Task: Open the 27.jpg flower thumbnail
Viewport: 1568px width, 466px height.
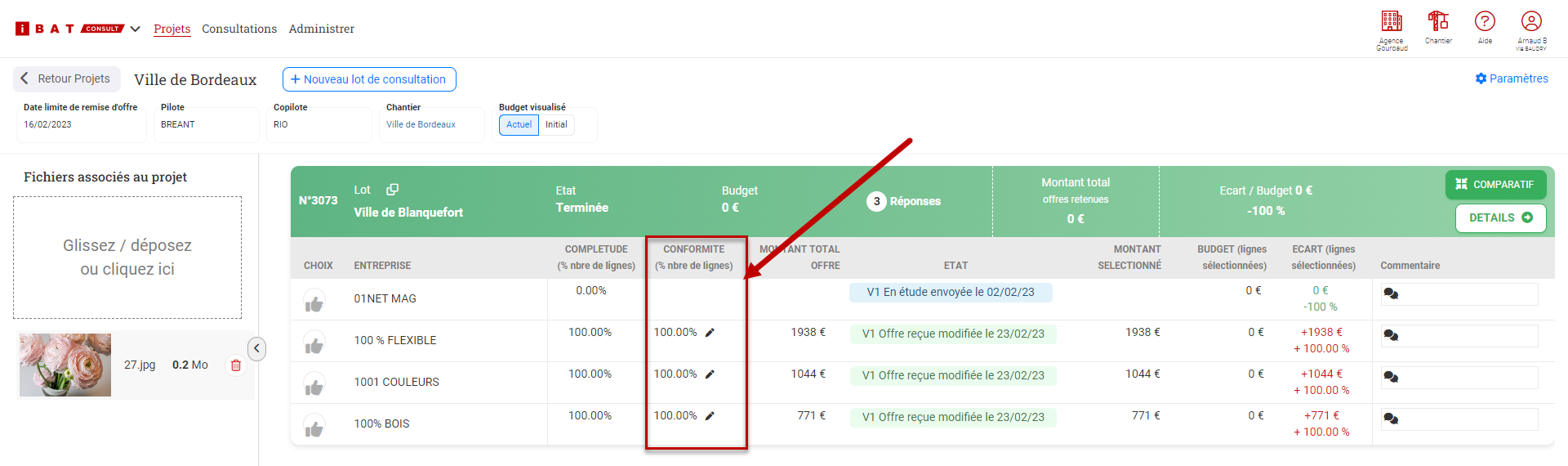Action: (x=65, y=365)
